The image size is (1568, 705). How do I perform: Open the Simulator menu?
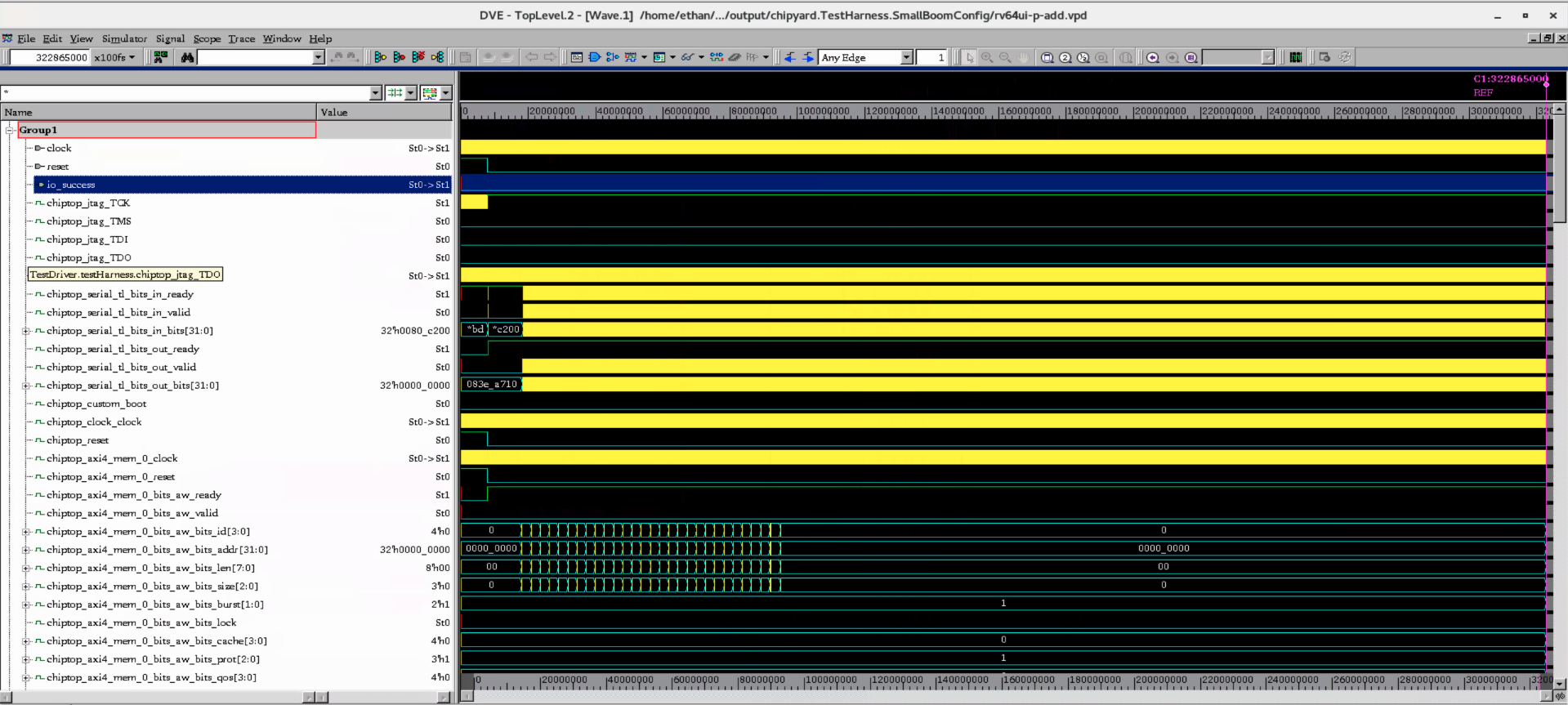[x=124, y=38]
